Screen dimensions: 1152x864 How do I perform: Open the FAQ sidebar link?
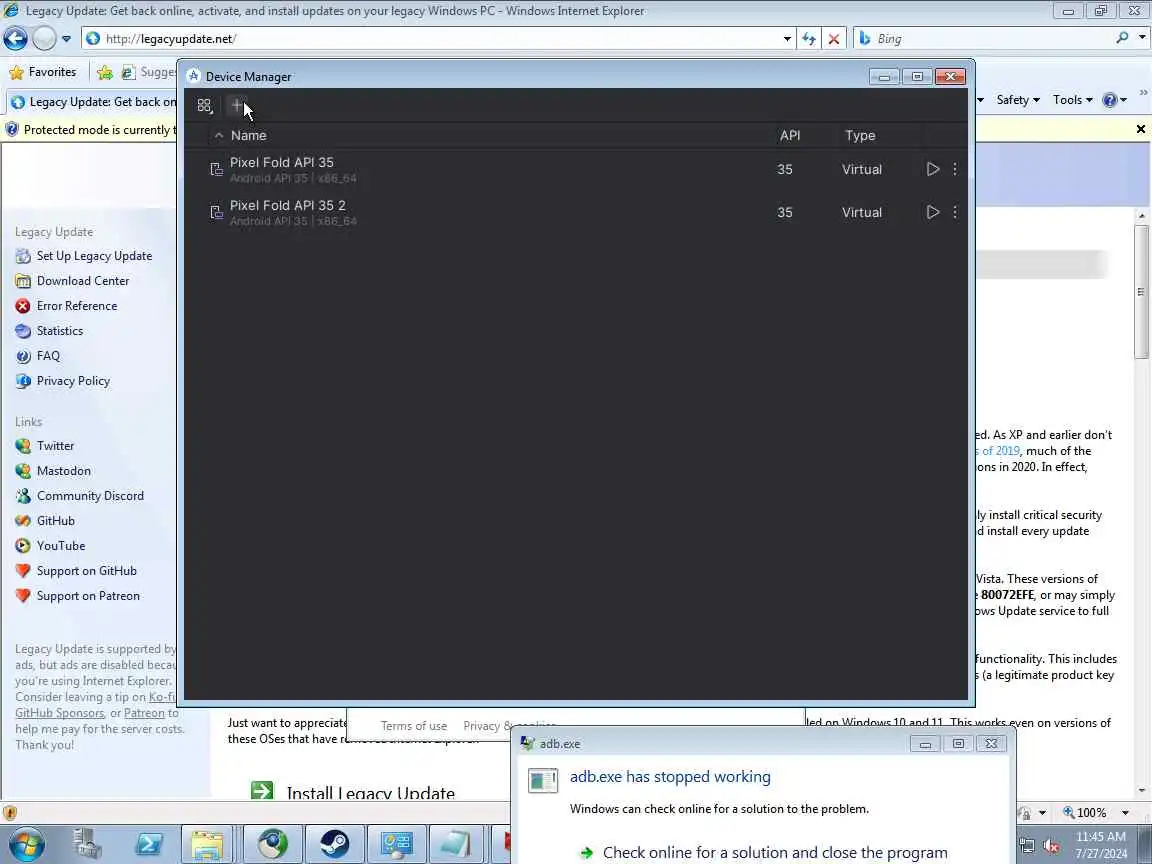48,356
